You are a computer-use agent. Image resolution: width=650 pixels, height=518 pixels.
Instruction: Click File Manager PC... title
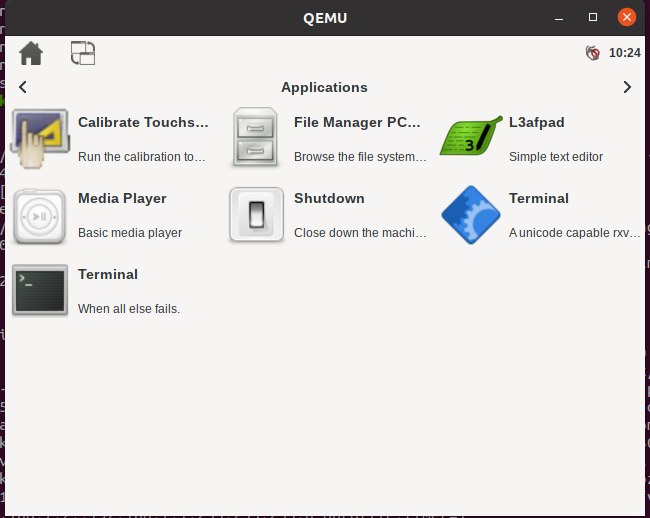tap(357, 122)
